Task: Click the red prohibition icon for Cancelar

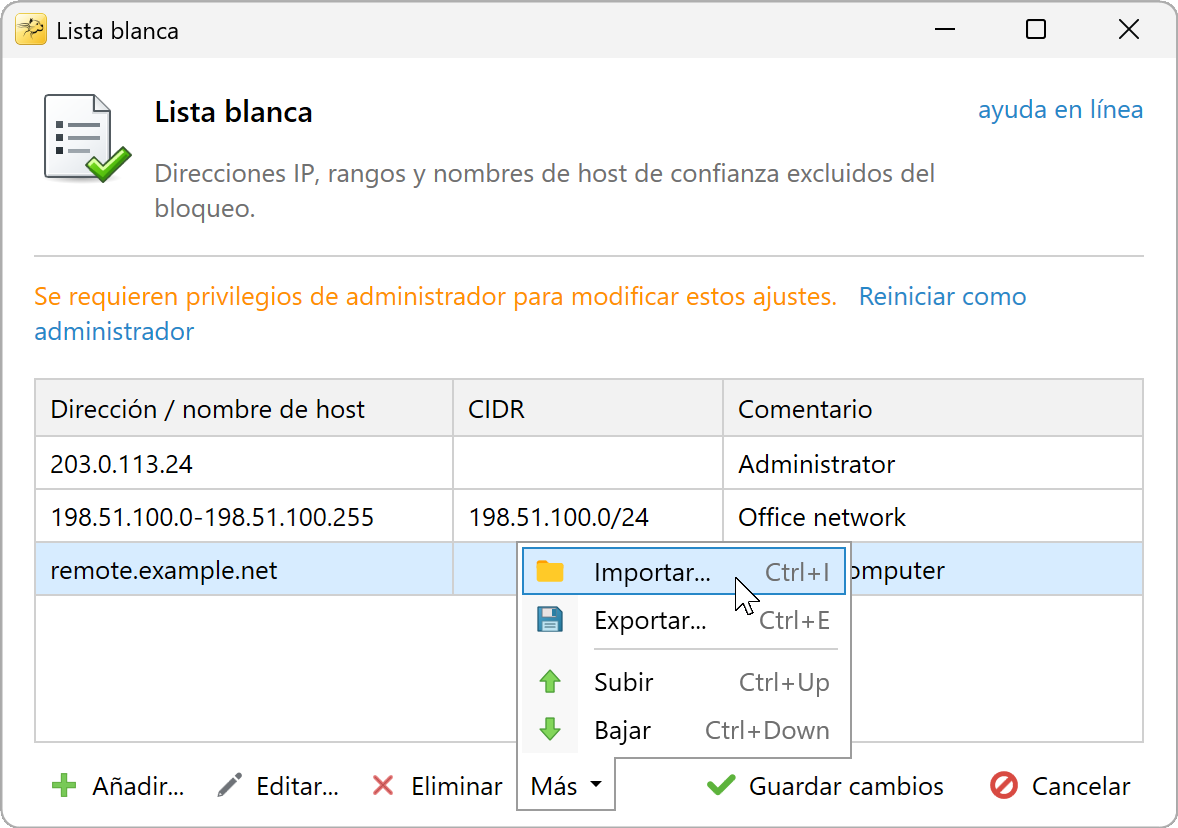Action: (x=1004, y=786)
